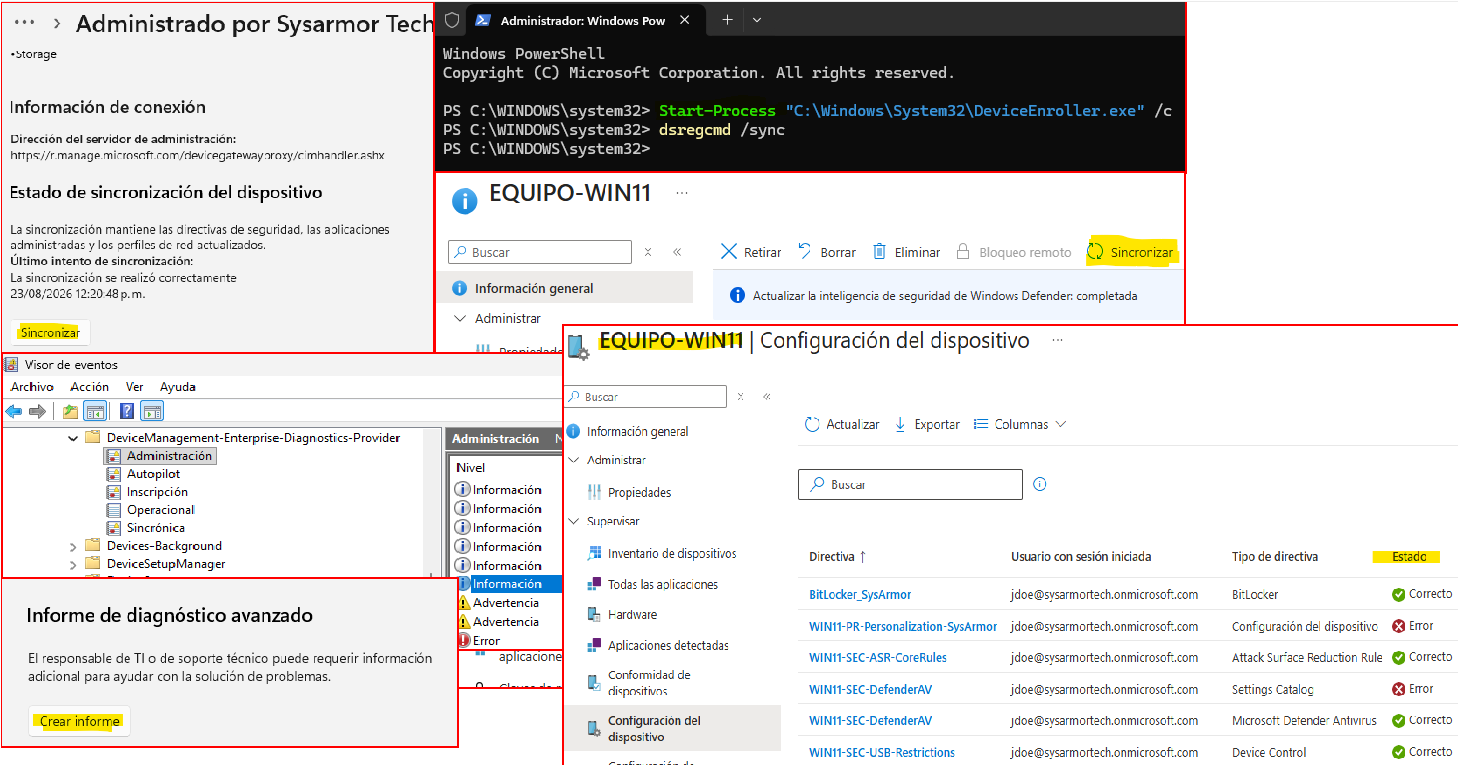Collapse the DeviceManagement-Enterprise-Diagnostics-Provider folder
Image resolution: width=1459 pixels, height=766 pixels.
73,438
